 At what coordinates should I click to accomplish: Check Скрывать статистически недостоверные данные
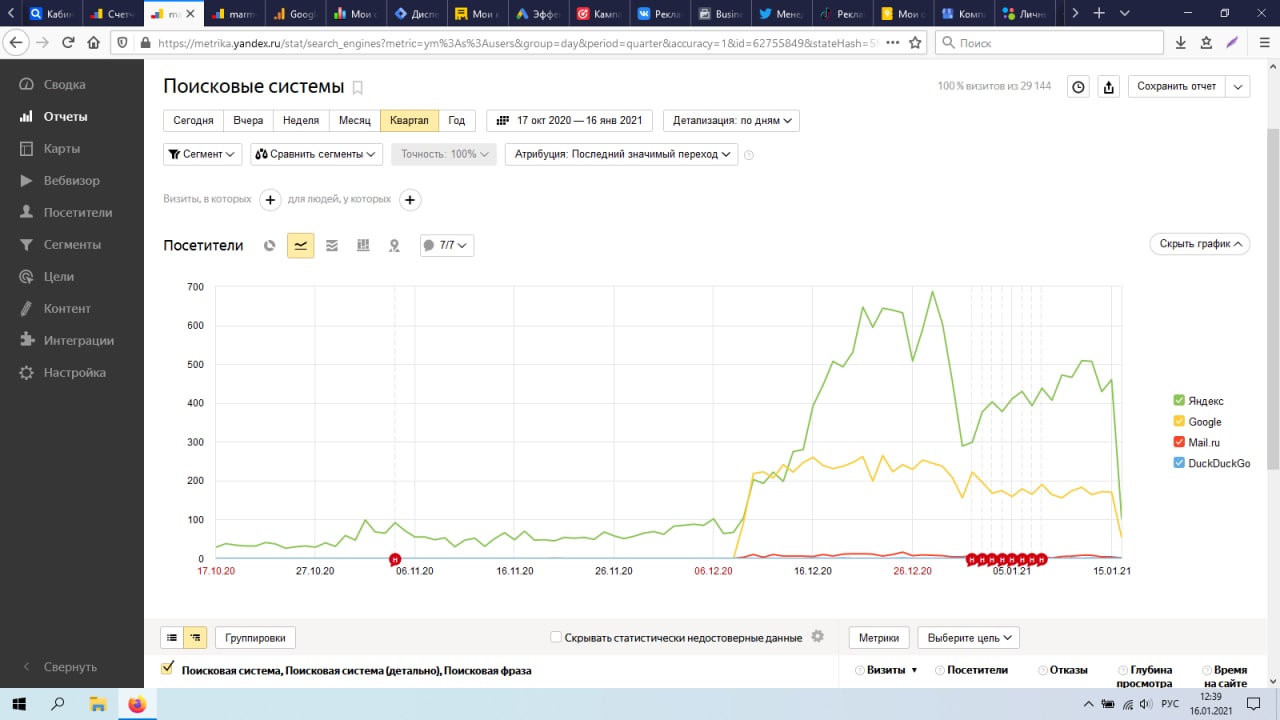pyautogui.click(x=556, y=638)
